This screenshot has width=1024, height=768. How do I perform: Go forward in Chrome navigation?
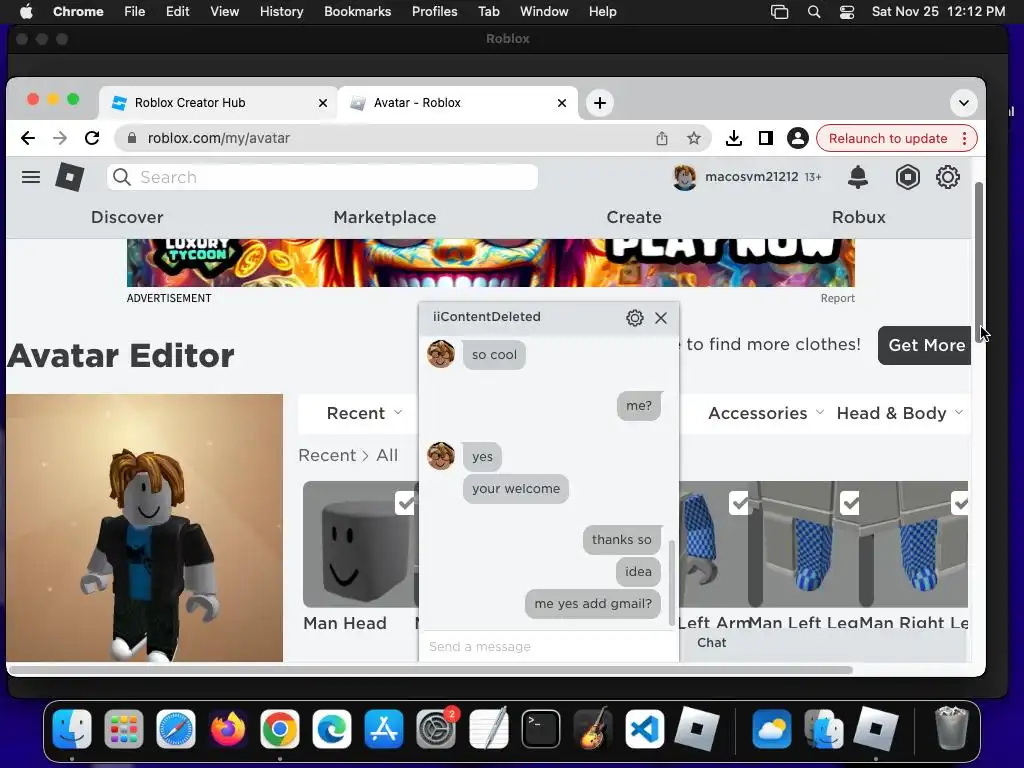tap(59, 138)
